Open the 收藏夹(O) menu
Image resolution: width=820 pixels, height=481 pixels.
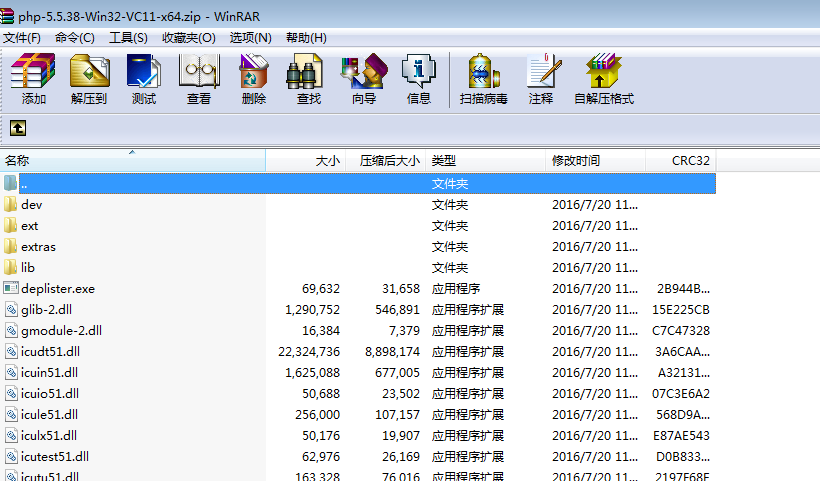point(188,38)
